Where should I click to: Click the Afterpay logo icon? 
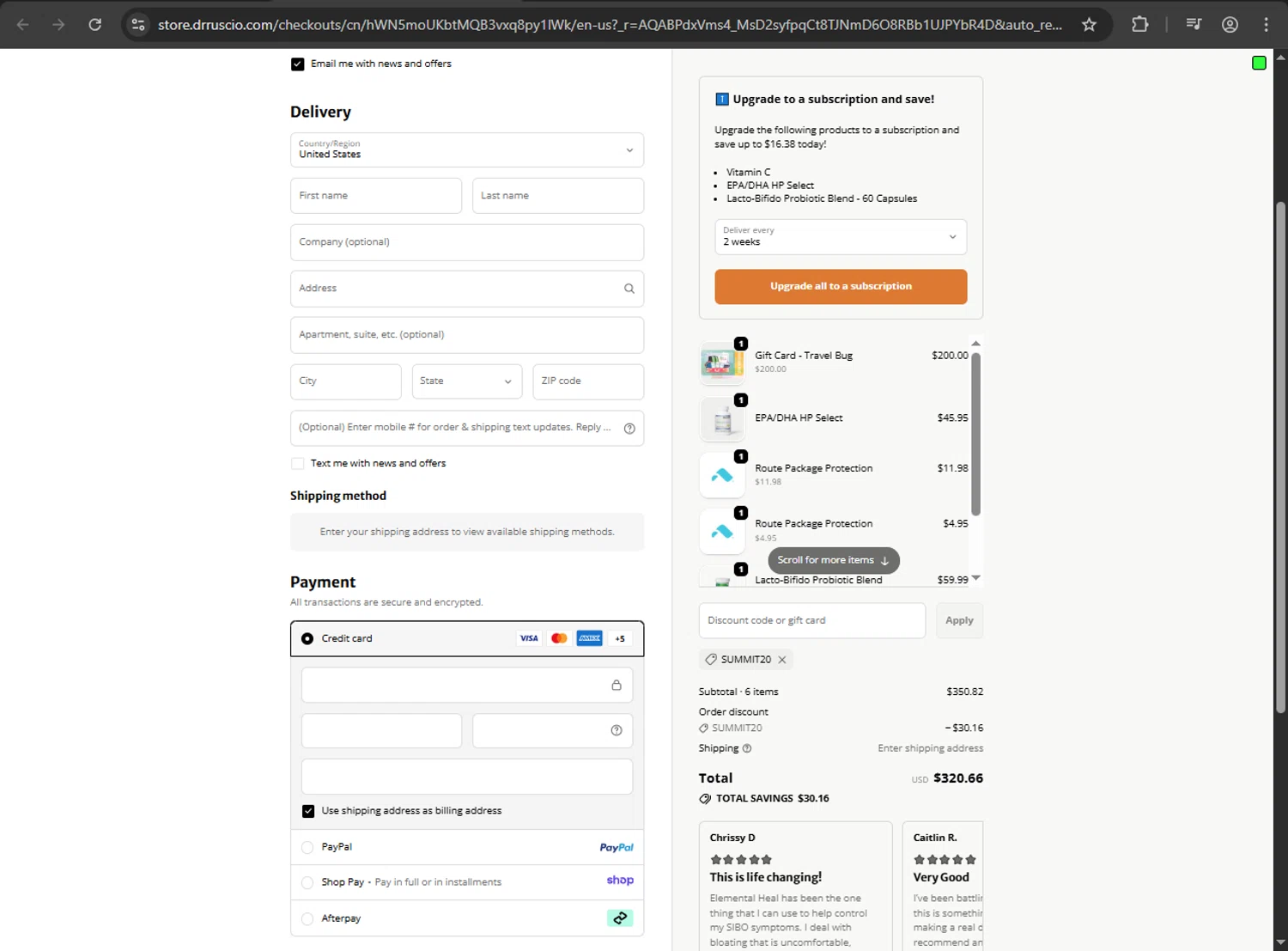(620, 918)
